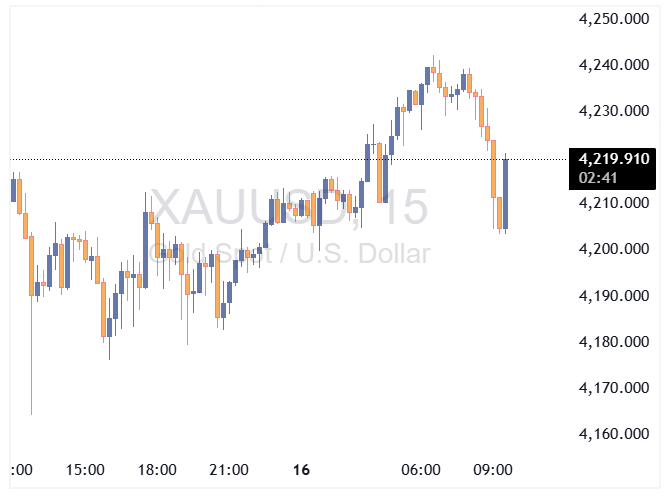The height and width of the screenshot is (502, 670).
Task: Select the bold date marker 16
Action: [301, 469]
